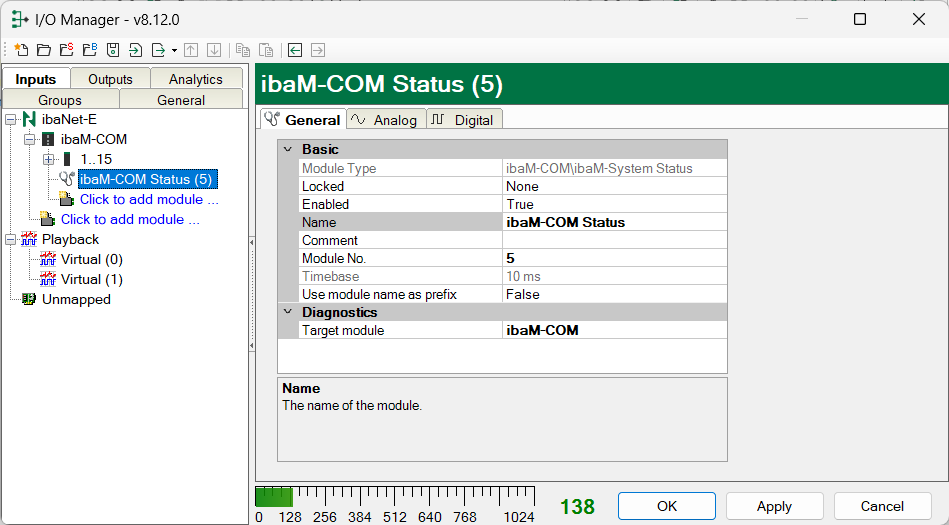Select the Unmapped tree item

pyautogui.click(x=76, y=299)
